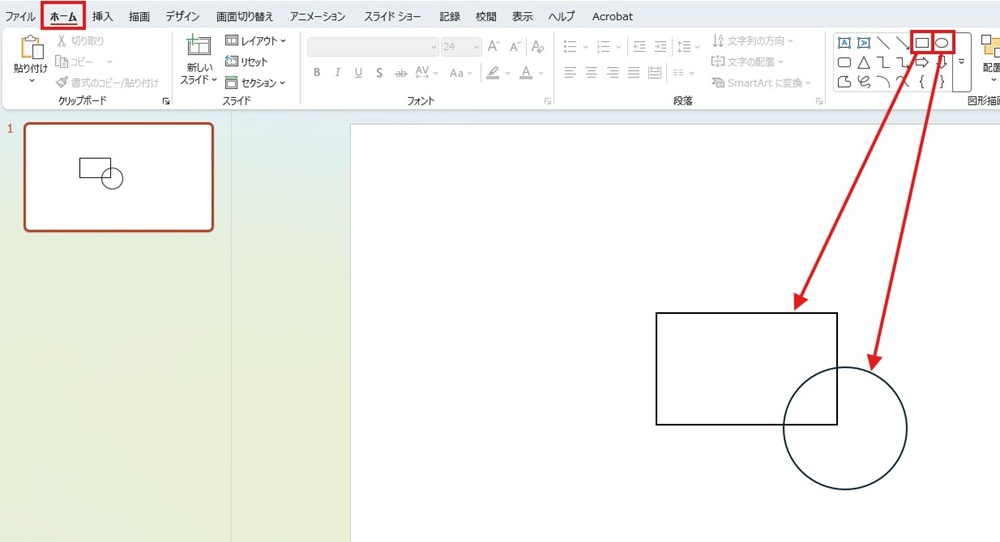Insert a New Slide using its icon

198,48
